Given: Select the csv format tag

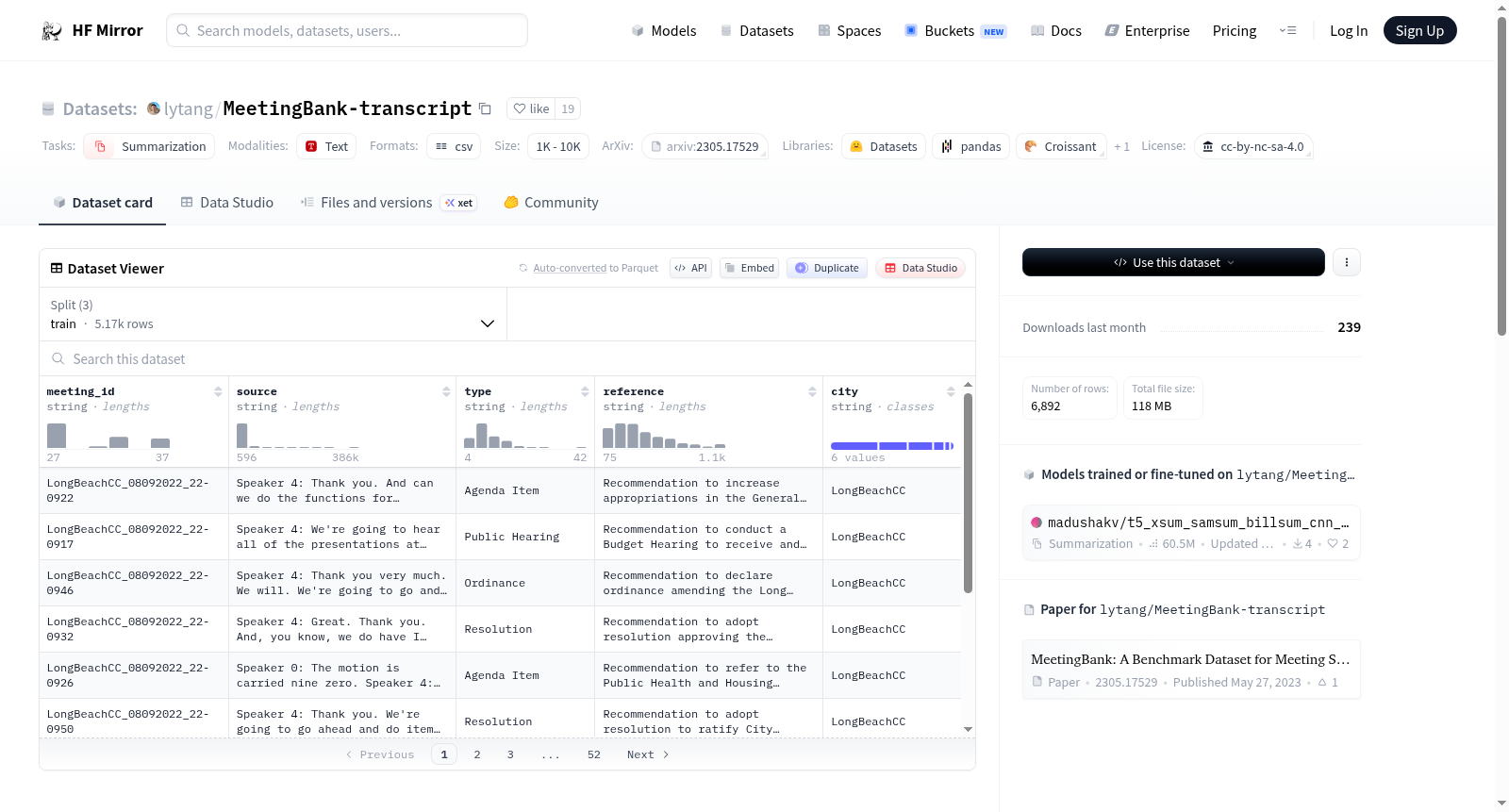Looking at the screenshot, I should [x=454, y=146].
